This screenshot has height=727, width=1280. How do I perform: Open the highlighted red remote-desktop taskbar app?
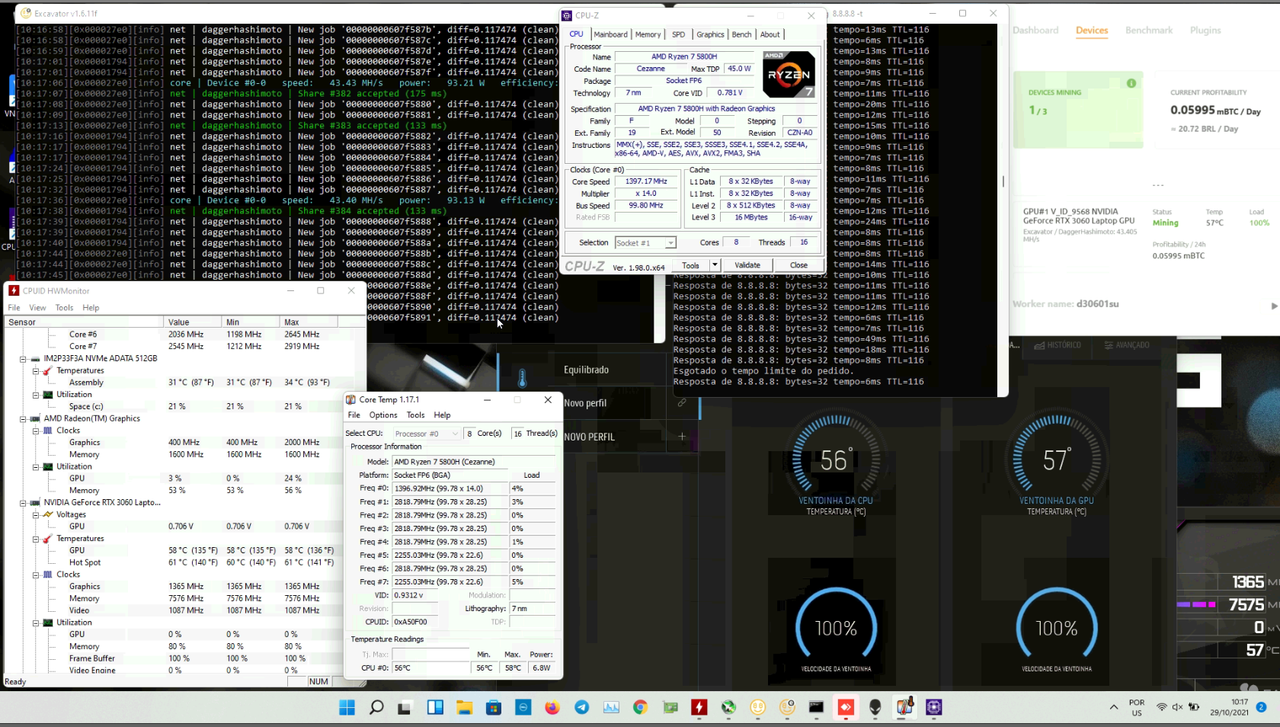coord(845,708)
